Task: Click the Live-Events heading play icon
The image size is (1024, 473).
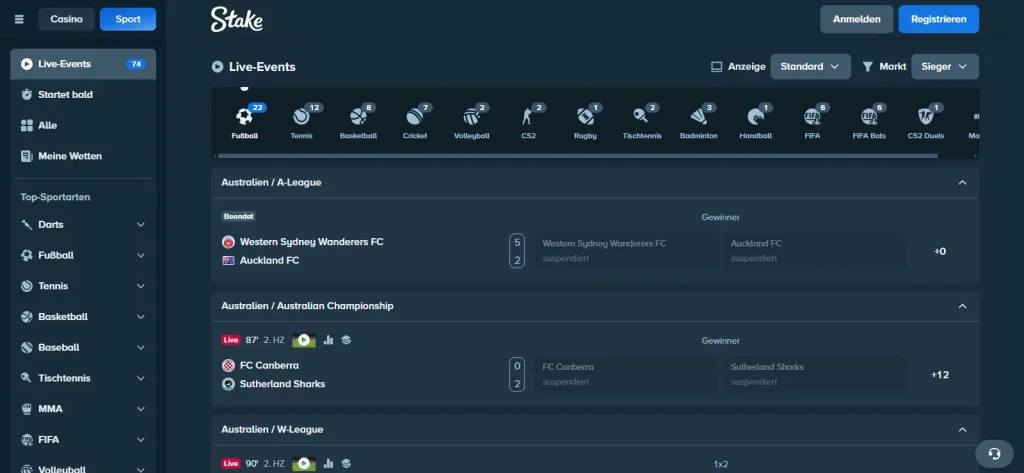Action: (x=217, y=67)
